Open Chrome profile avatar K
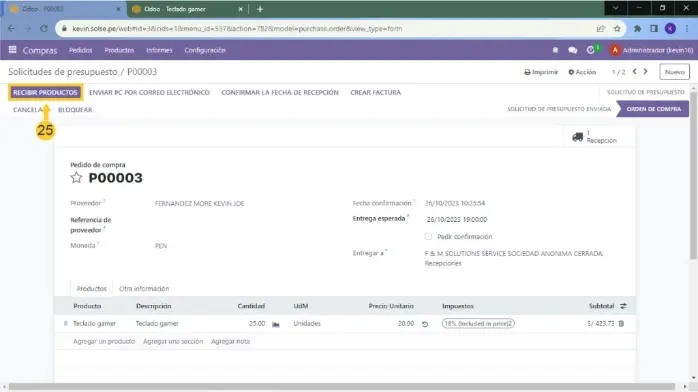This screenshot has height=392, width=698. 670,28
